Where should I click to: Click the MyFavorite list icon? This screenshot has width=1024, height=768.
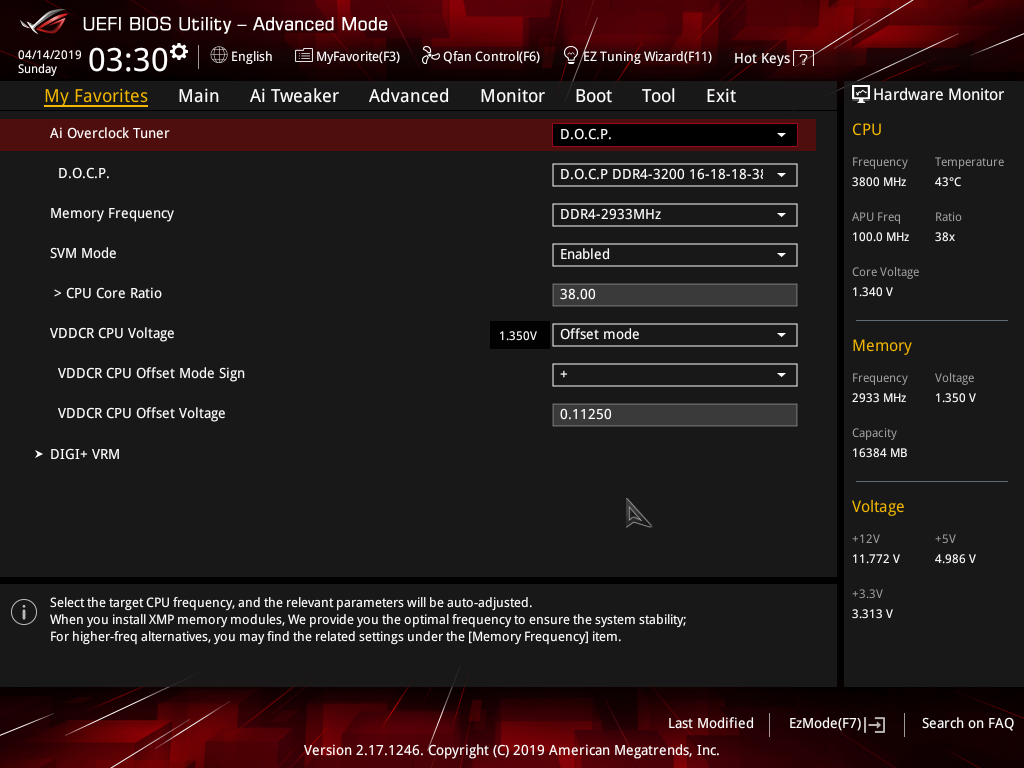point(303,56)
